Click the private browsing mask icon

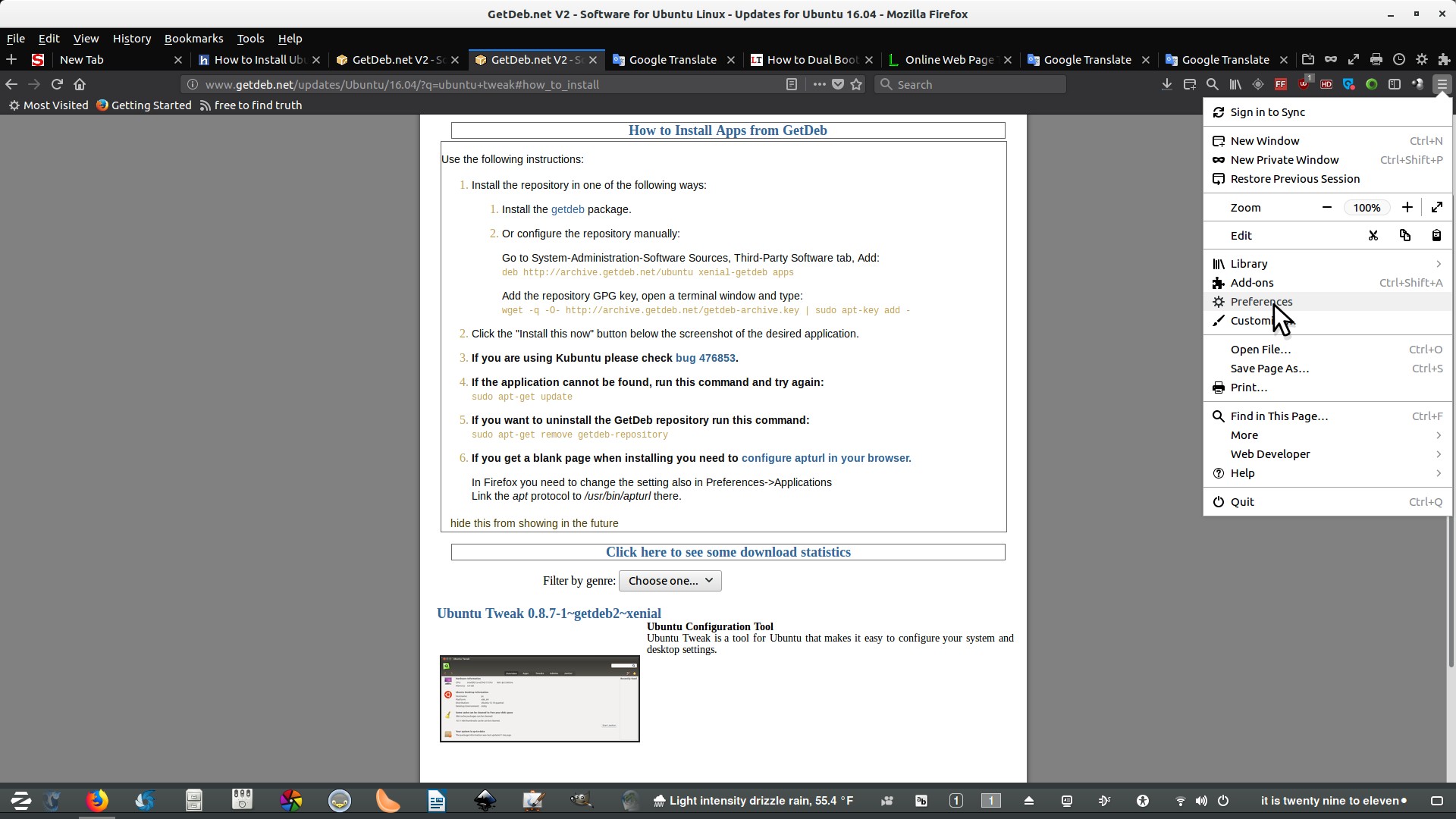coord(1331,59)
